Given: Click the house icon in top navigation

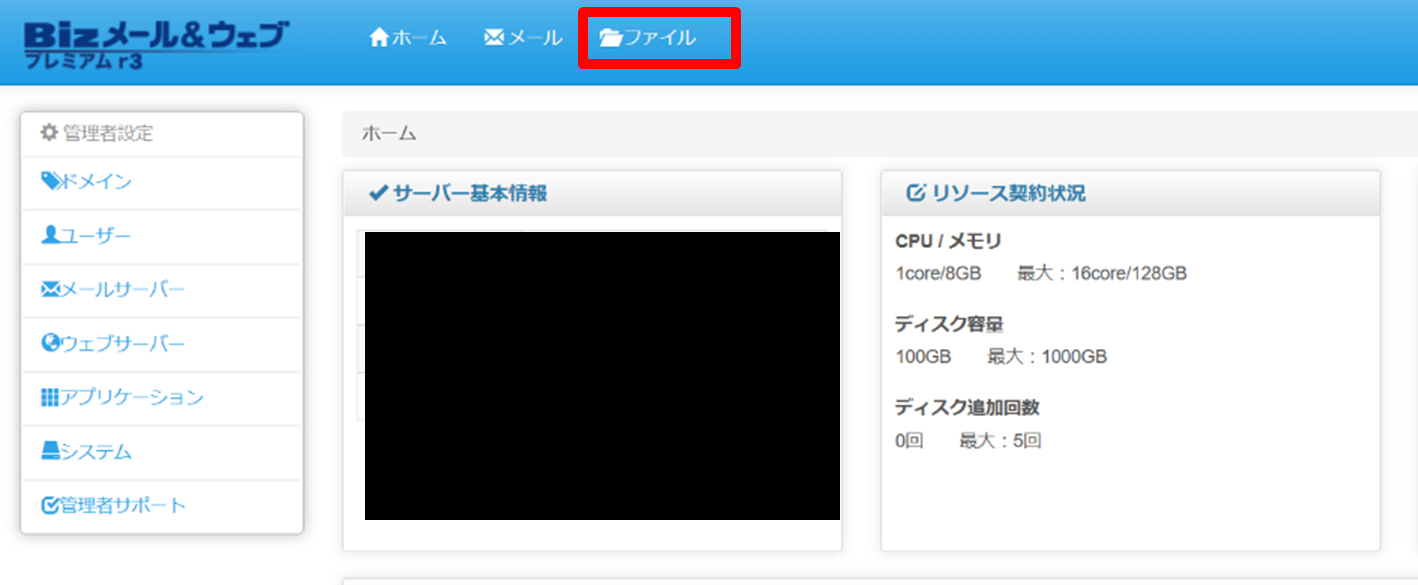Looking at the screenshot, I should pyautogui.click(x=379, y=38).
